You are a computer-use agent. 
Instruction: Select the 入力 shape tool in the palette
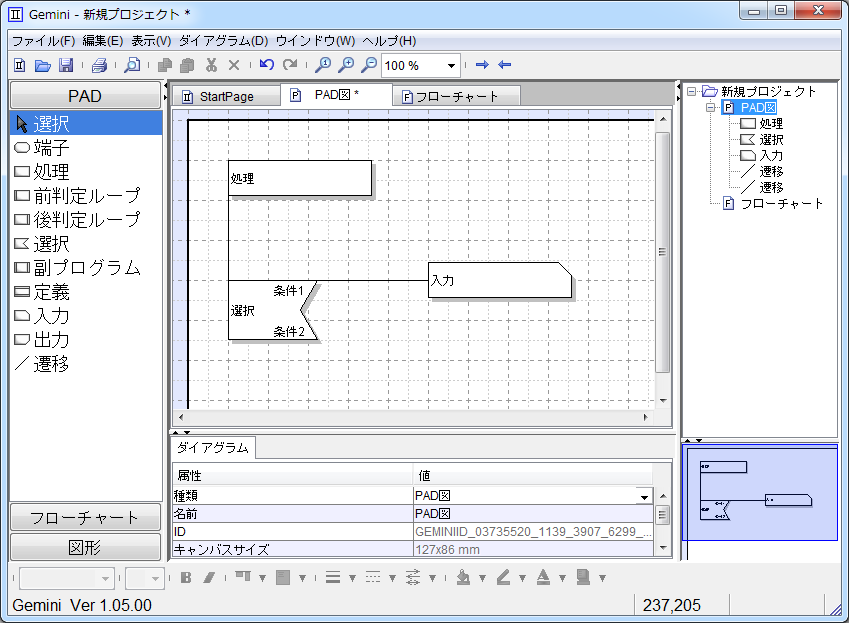pos(86,316)
